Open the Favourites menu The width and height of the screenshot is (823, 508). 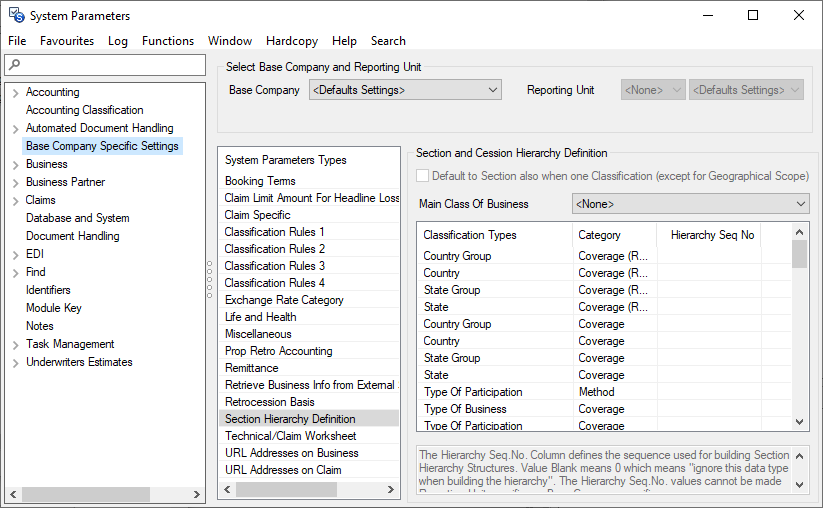pyautogui.click(x=67, y=41)
